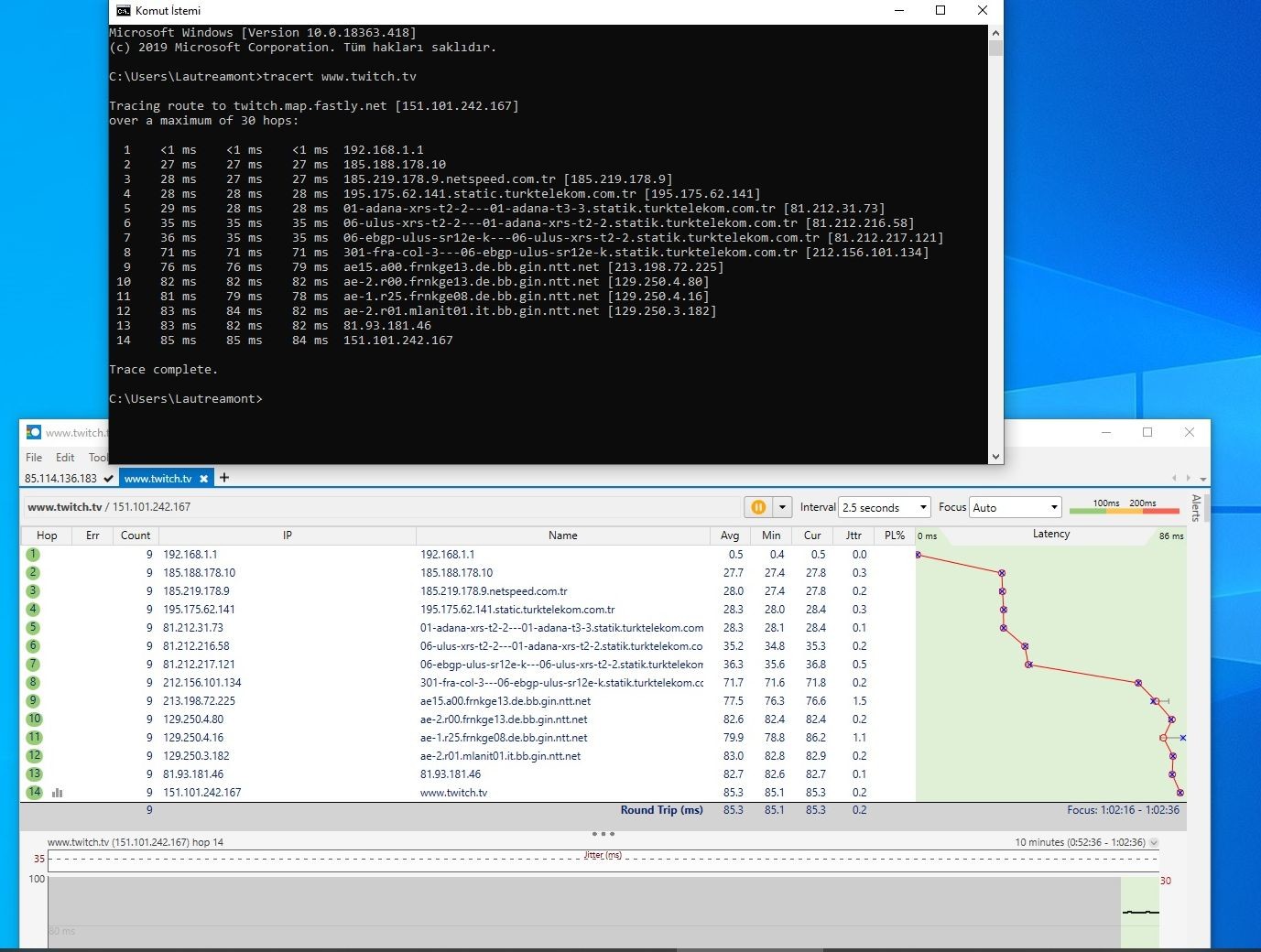Click the hop 9 green circle

(33, 701)
